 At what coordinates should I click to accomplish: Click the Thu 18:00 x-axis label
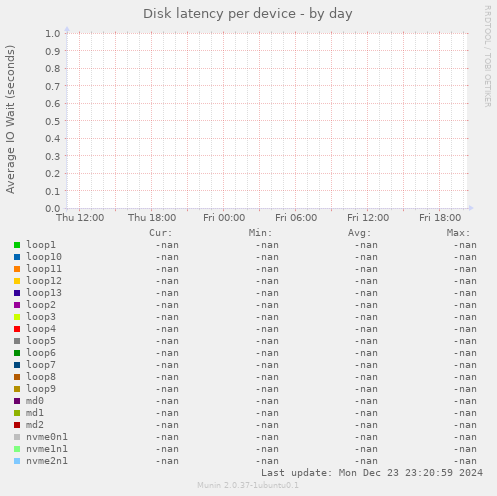(152, 218)
